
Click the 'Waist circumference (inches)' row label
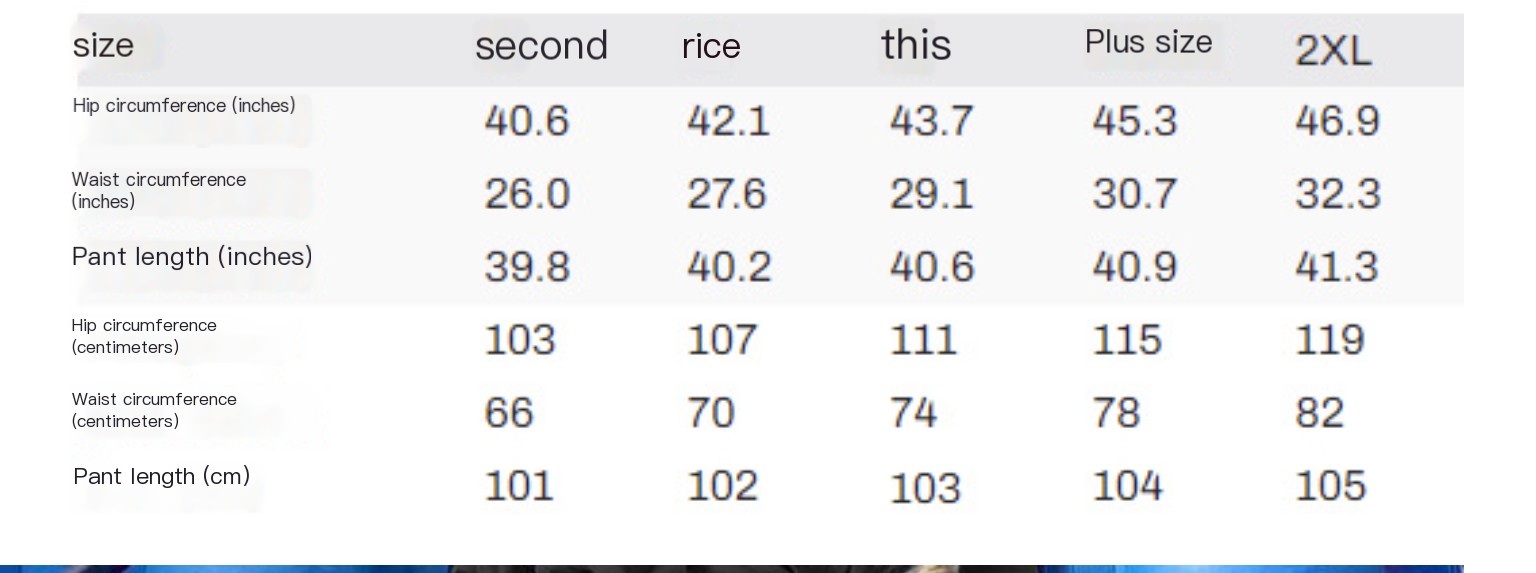coord(159,190)
